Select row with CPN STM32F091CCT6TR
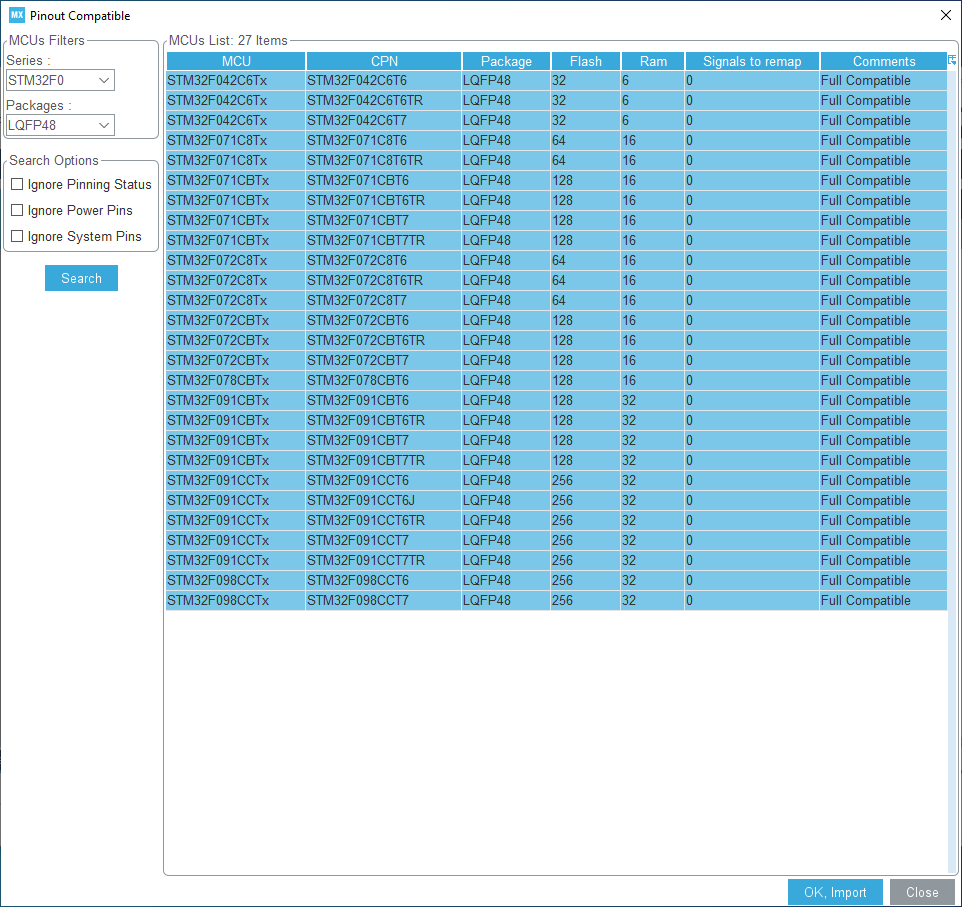Image resolution: width=962 pixels, height=907 pixels. tap(556, 520)
